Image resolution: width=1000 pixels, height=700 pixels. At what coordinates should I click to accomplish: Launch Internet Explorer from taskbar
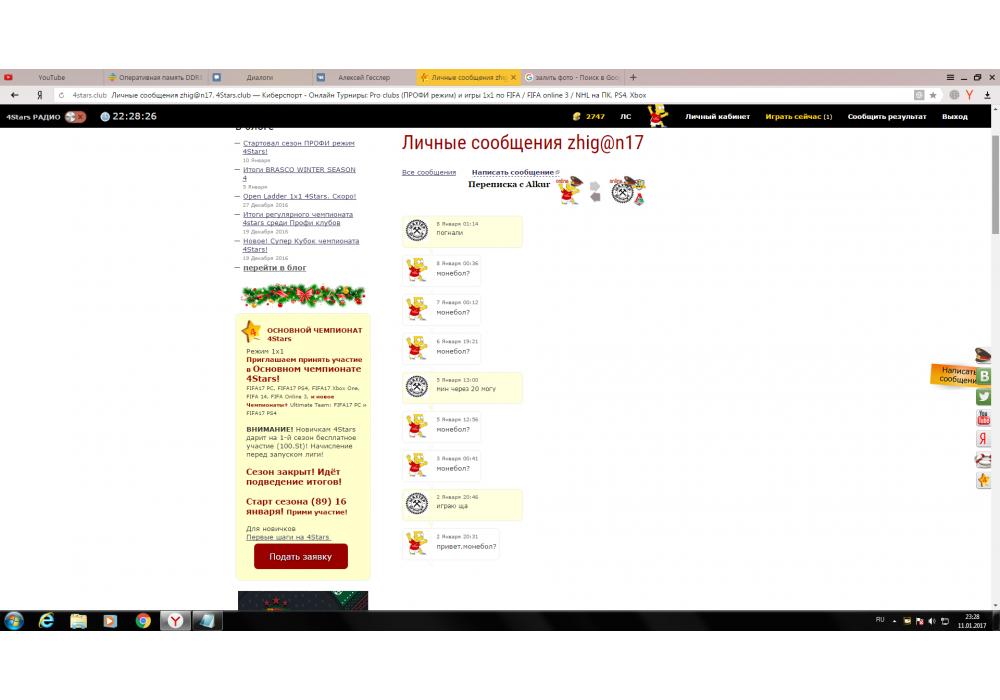click(x=47, y=620)
